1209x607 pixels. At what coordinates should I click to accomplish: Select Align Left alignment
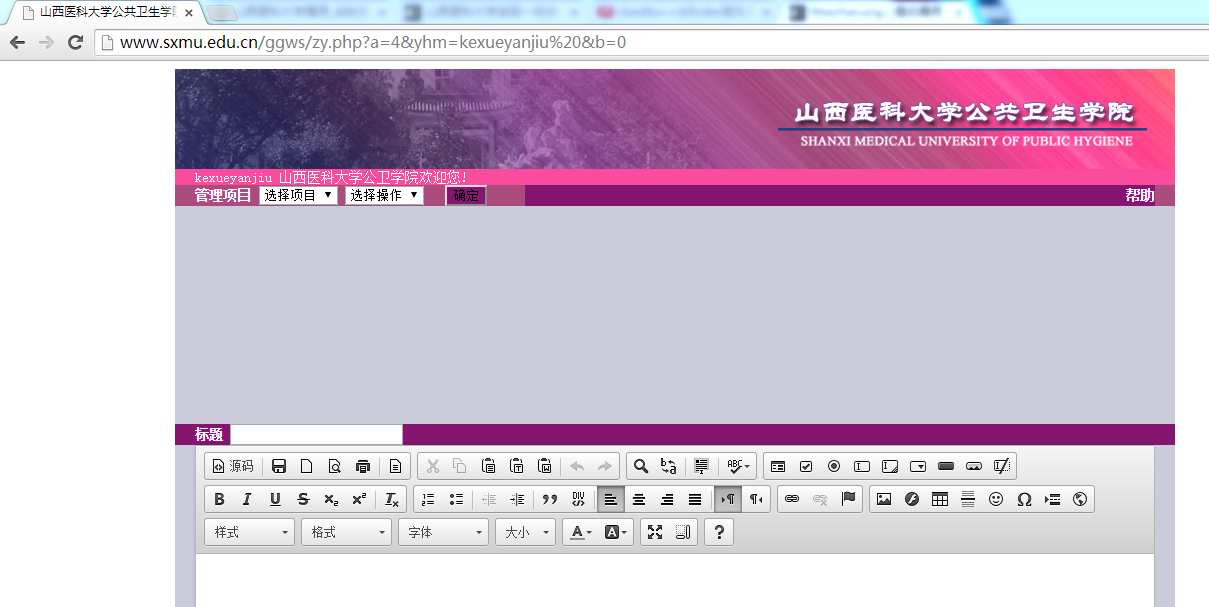610,499
